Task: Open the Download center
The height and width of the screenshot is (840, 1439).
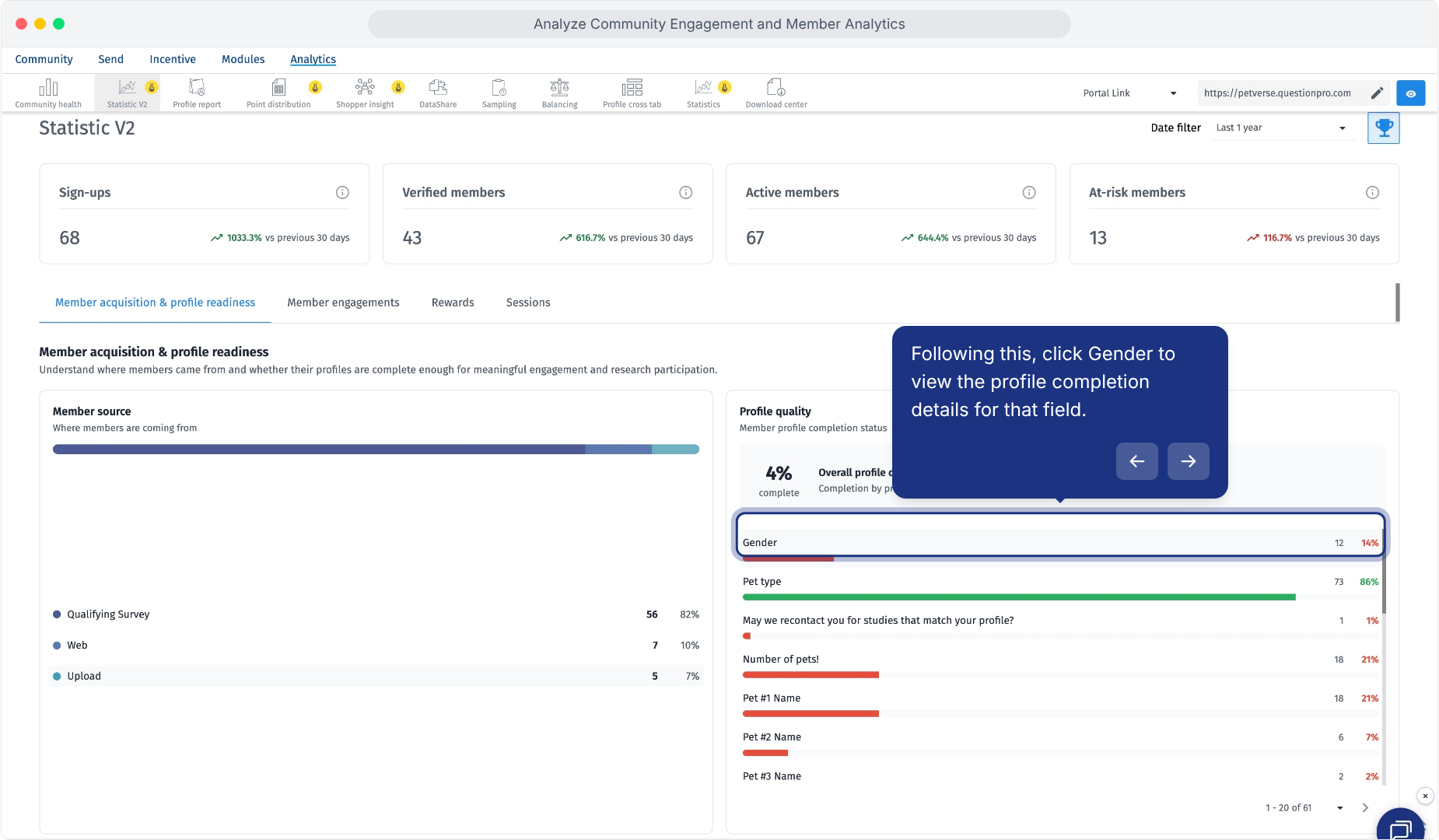Action: click(776, 93)
